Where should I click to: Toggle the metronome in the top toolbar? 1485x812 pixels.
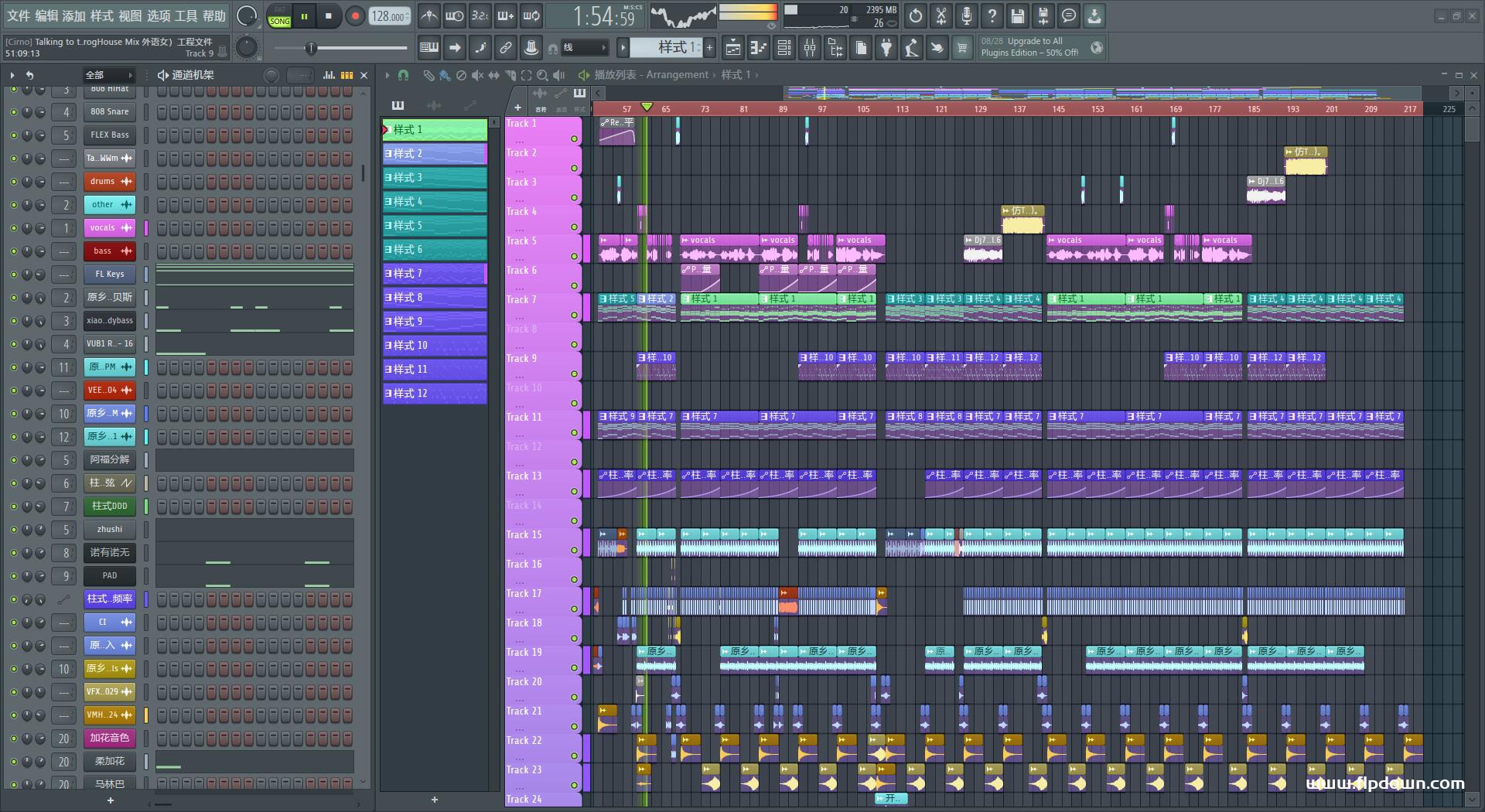tap(429, 16)
